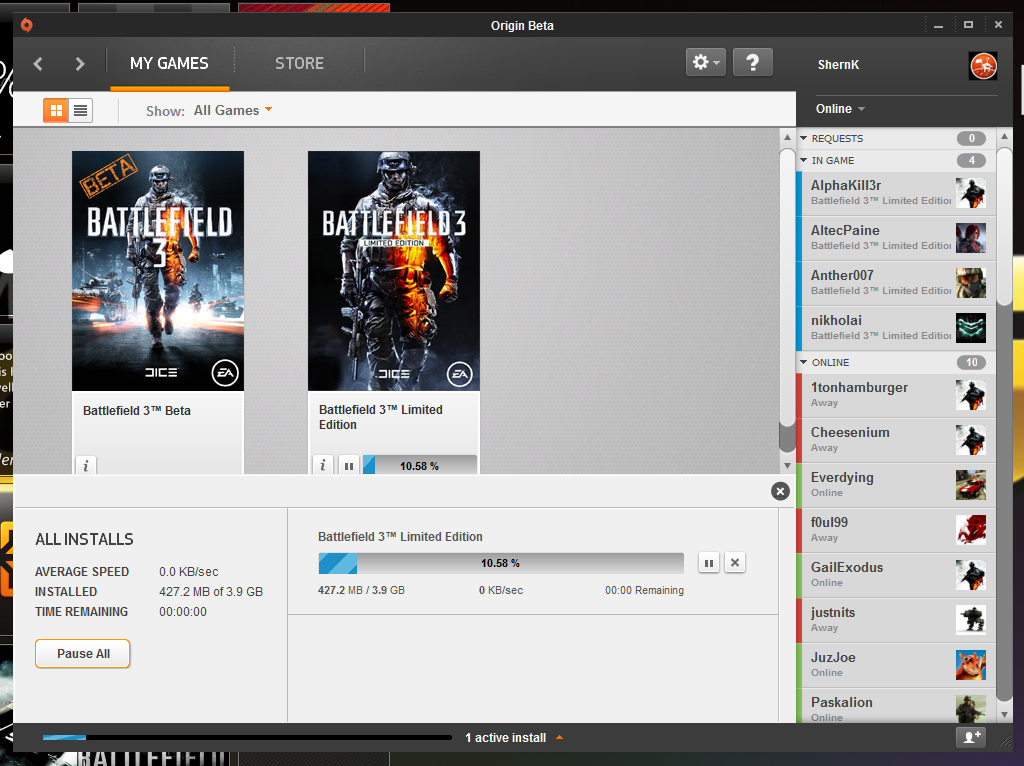Image resolution: width=1024 pixels, height=766 pixels.
Task: Switch to list view layout
Action: (x=81, y=110)
